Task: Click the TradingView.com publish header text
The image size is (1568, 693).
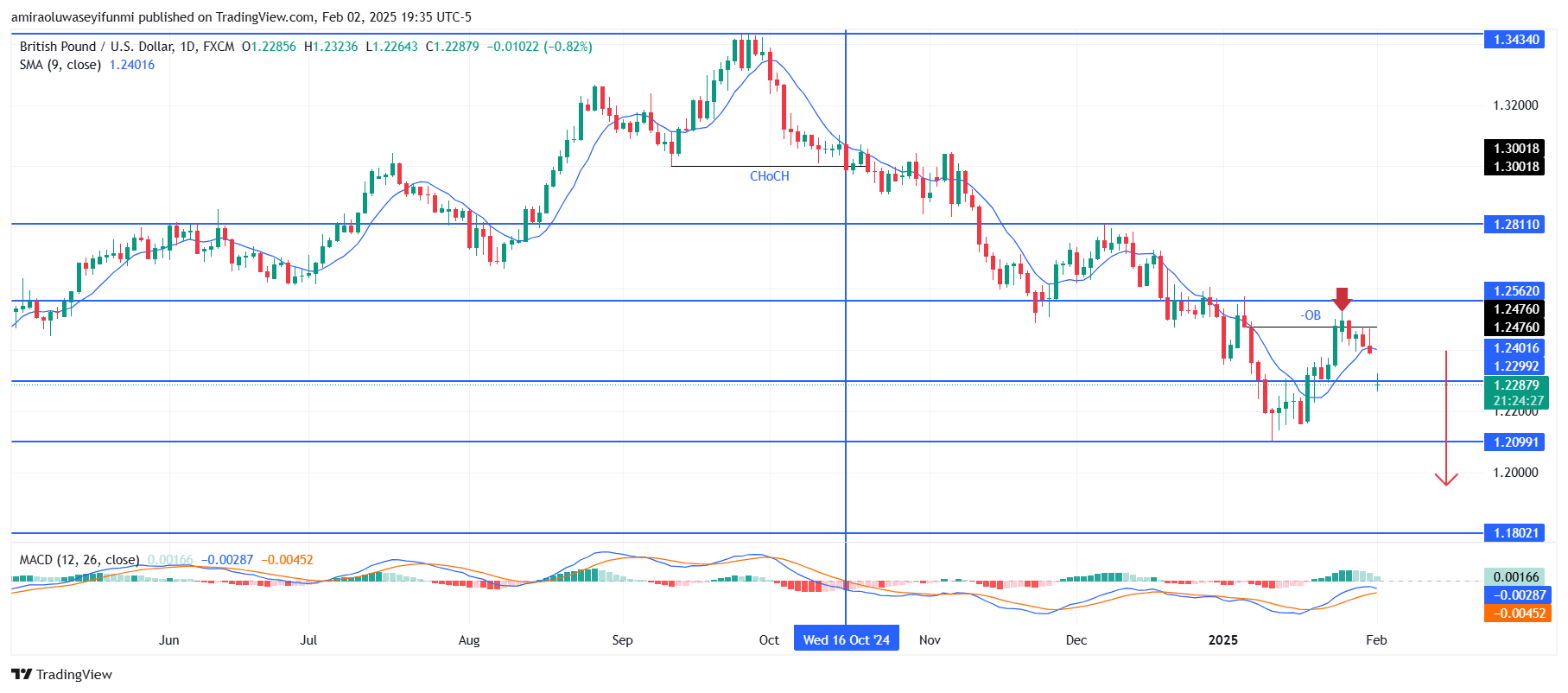Action: pyautogui.click(x=240, y=16)
